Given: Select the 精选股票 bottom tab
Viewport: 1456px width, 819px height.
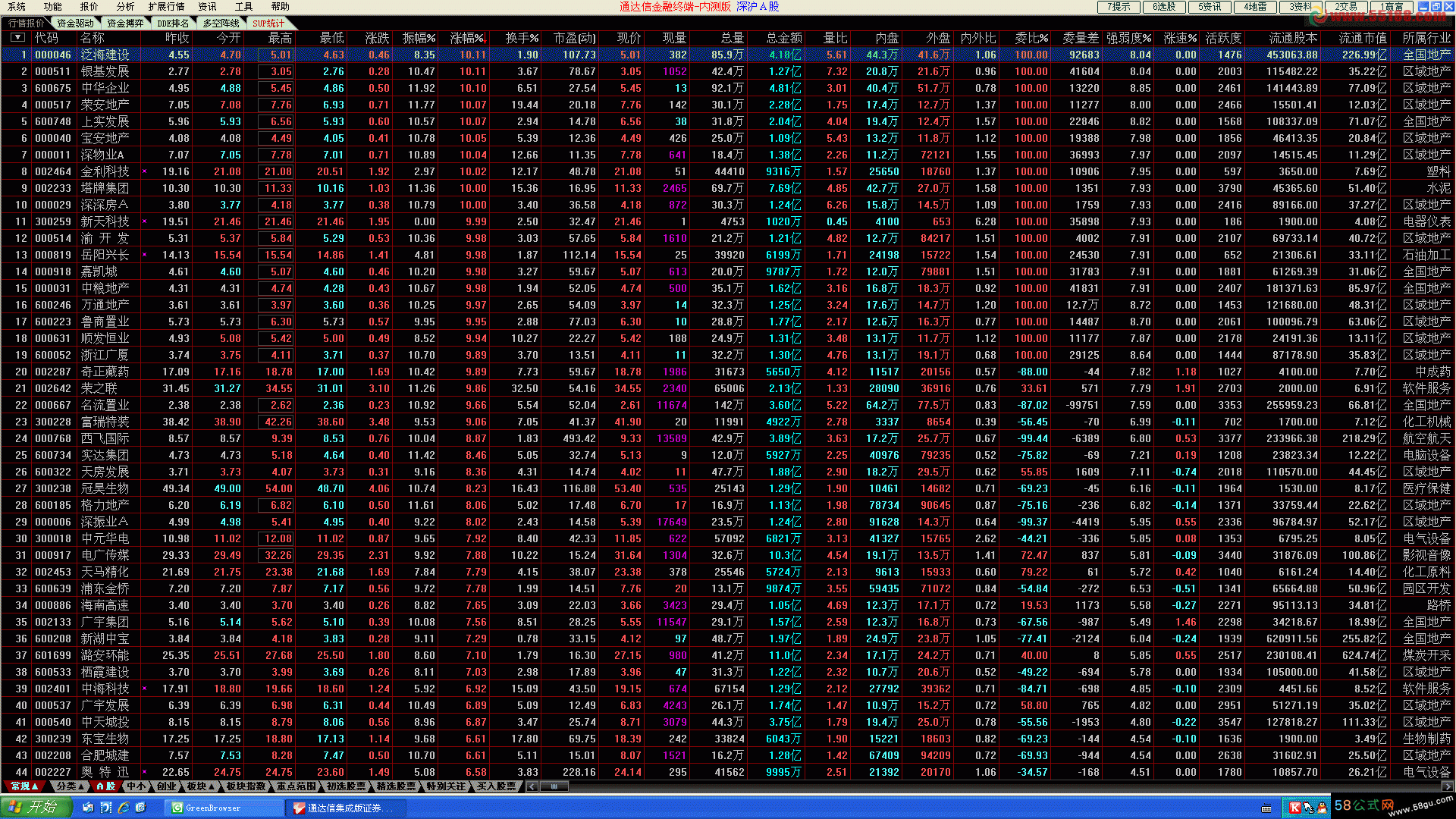Looking at the screenshot, I should click(396, 786).
